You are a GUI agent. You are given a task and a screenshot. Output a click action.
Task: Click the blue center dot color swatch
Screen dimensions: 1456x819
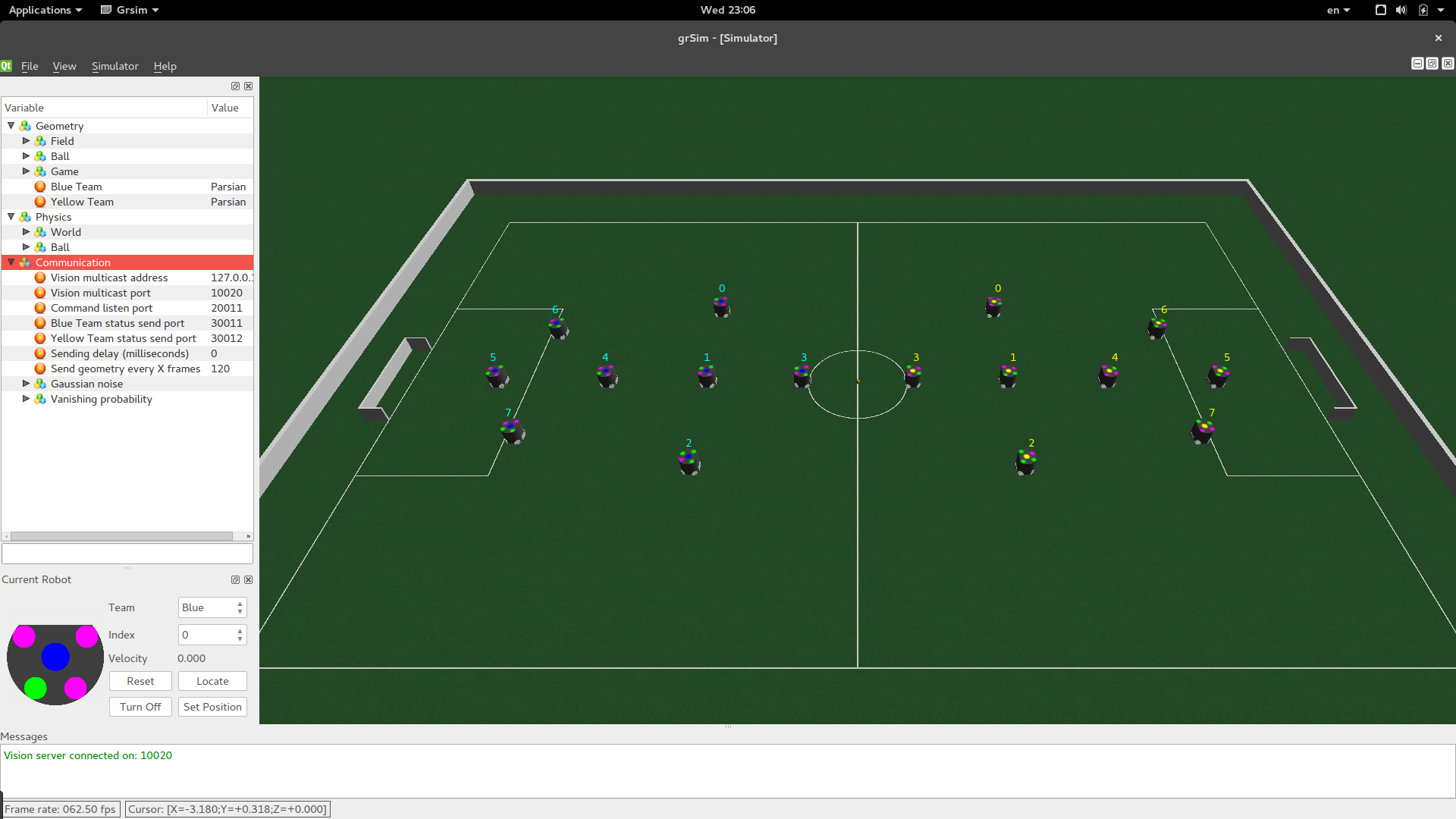tap(56, 657)
